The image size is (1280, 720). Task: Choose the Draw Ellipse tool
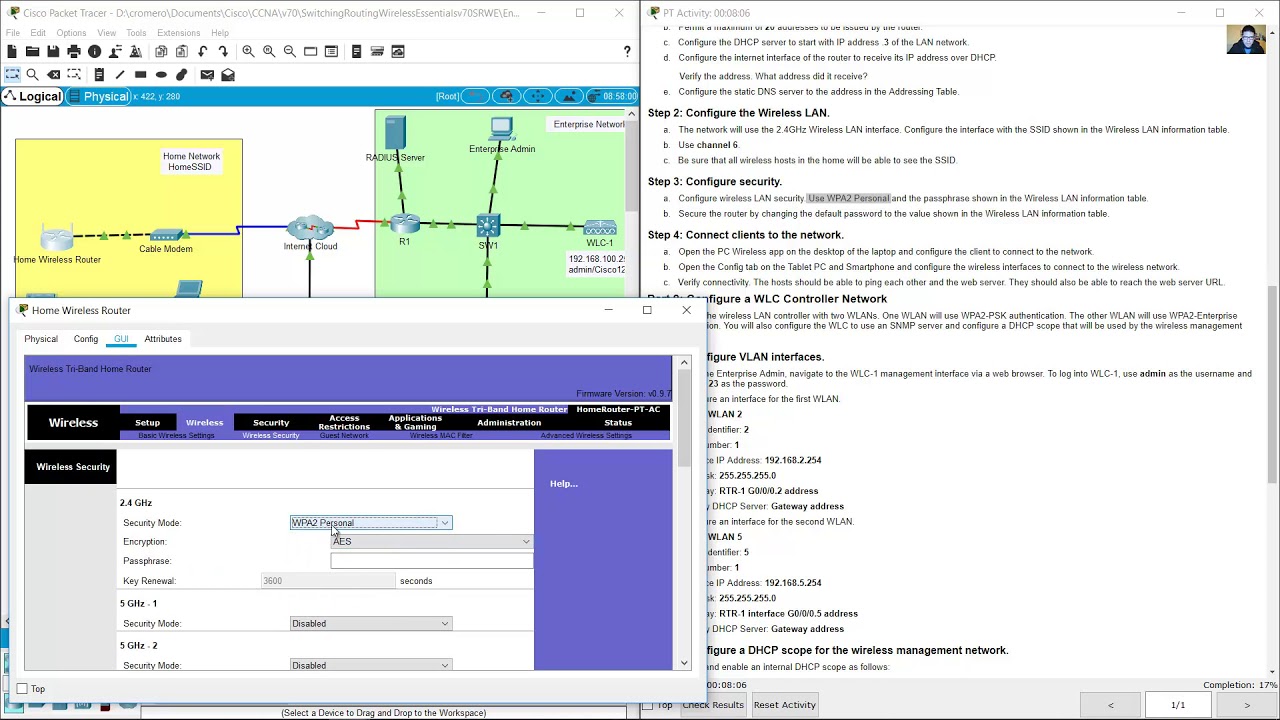click(161, 74)
